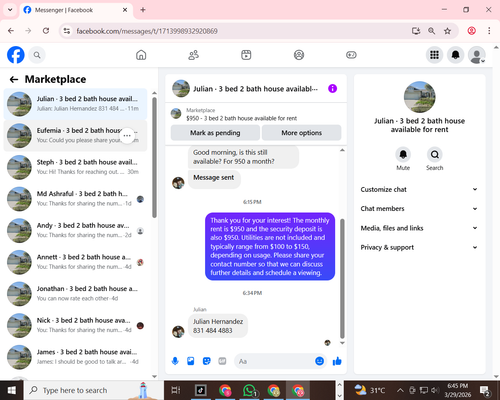Open Steph's conversation in the list
This screenshot has width=500, height=400.
[x=75, y=167]
